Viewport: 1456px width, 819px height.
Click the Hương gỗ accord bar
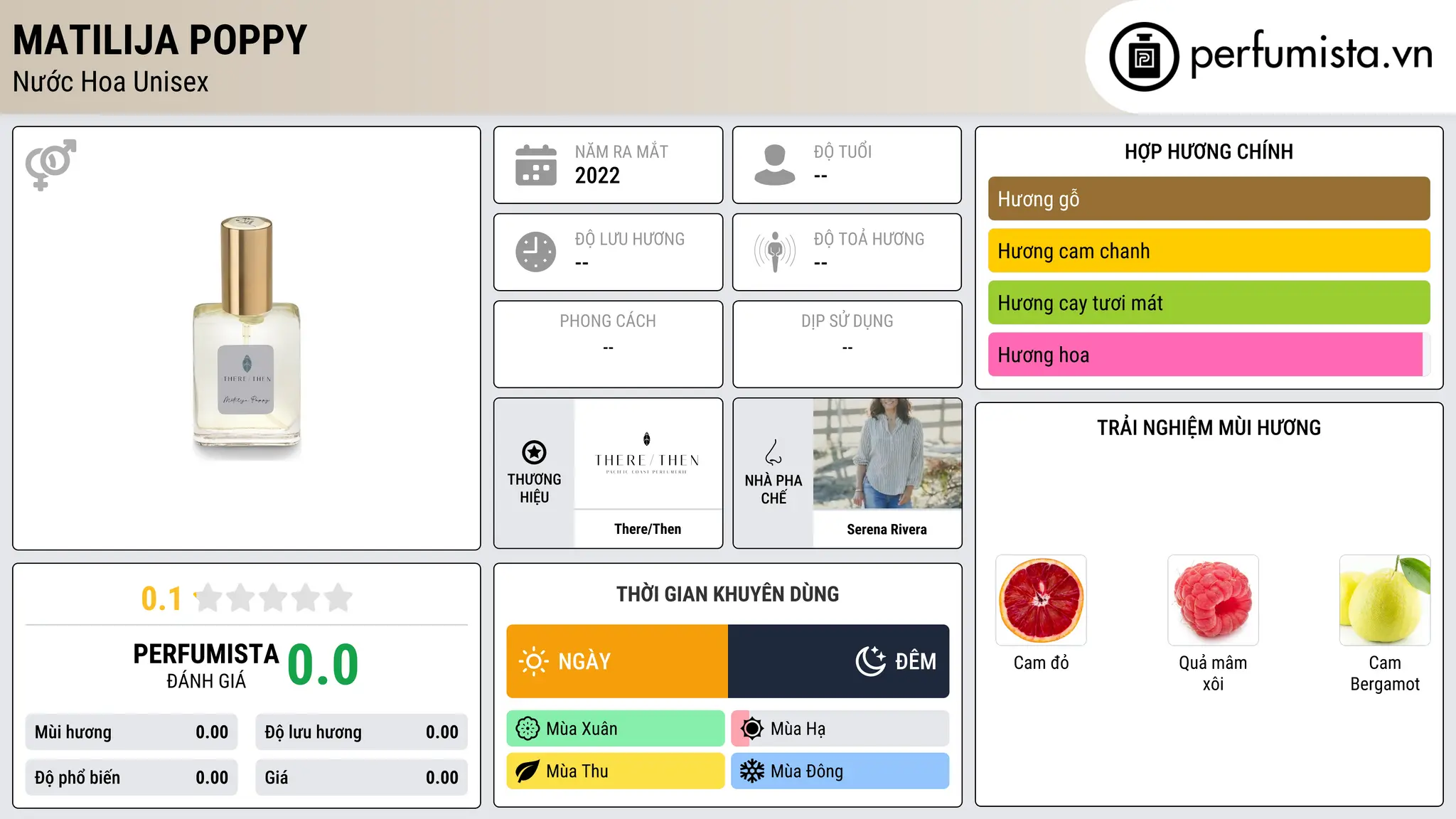point(1209,199)
